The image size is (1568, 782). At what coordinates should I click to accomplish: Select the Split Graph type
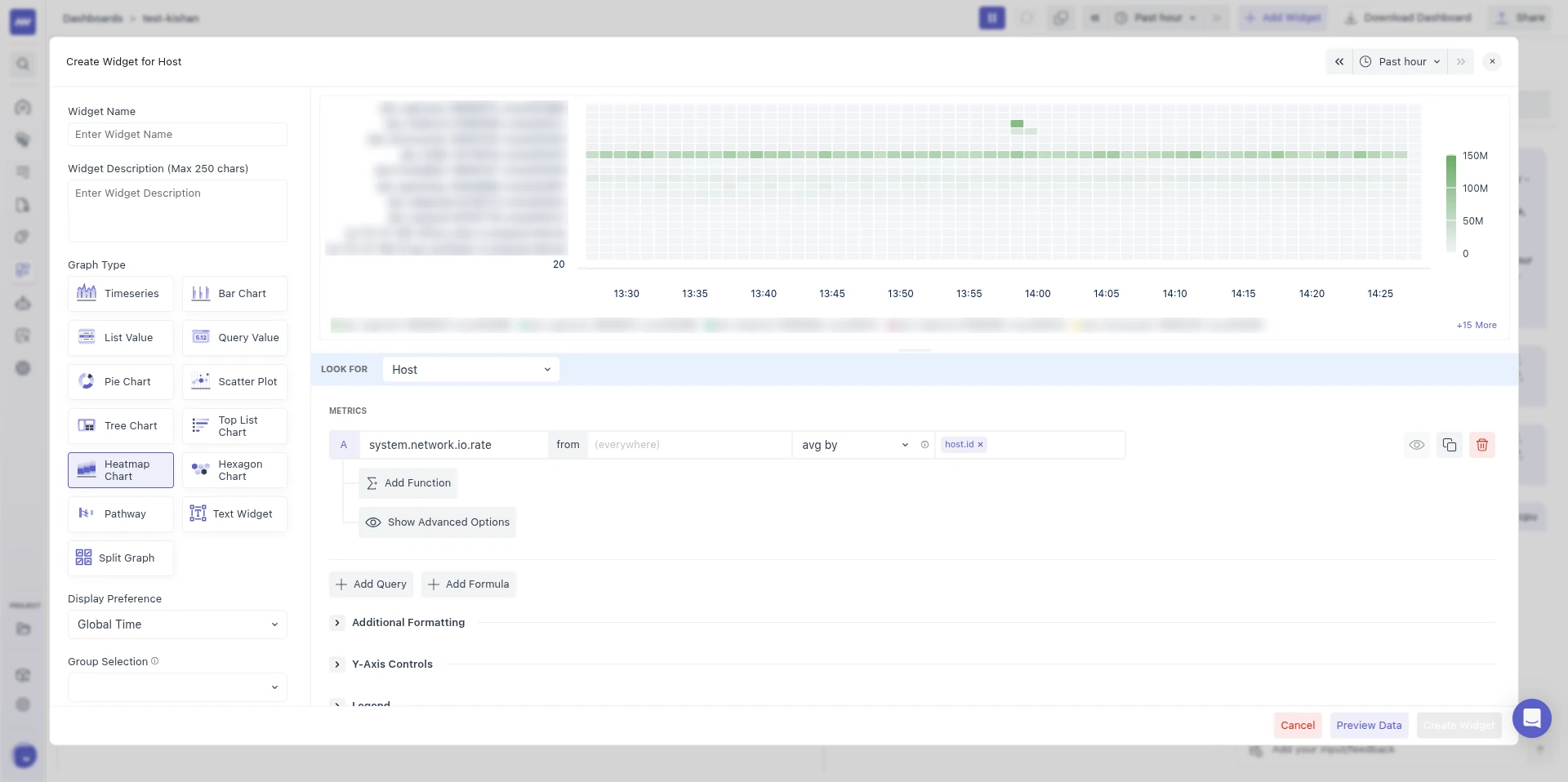tap(120, 558)
